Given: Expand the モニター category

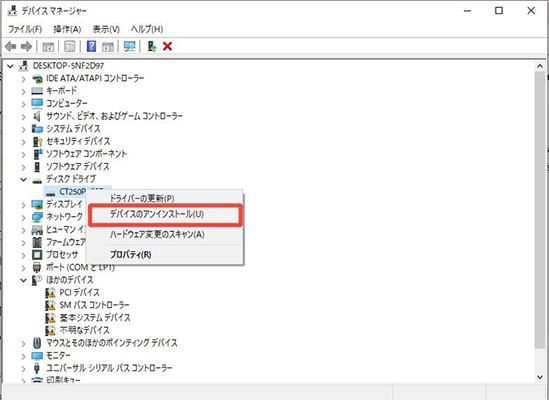Looking at the screenshot, I should (23, 356).
